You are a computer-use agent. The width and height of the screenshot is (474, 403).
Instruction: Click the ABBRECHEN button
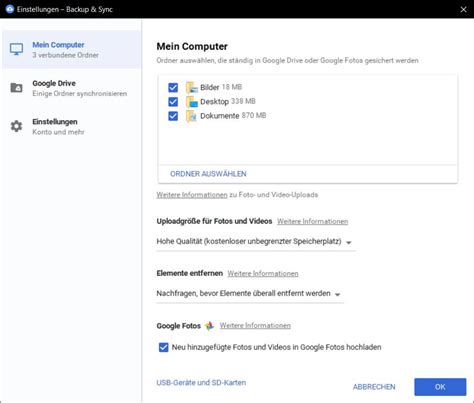point(374,387)
